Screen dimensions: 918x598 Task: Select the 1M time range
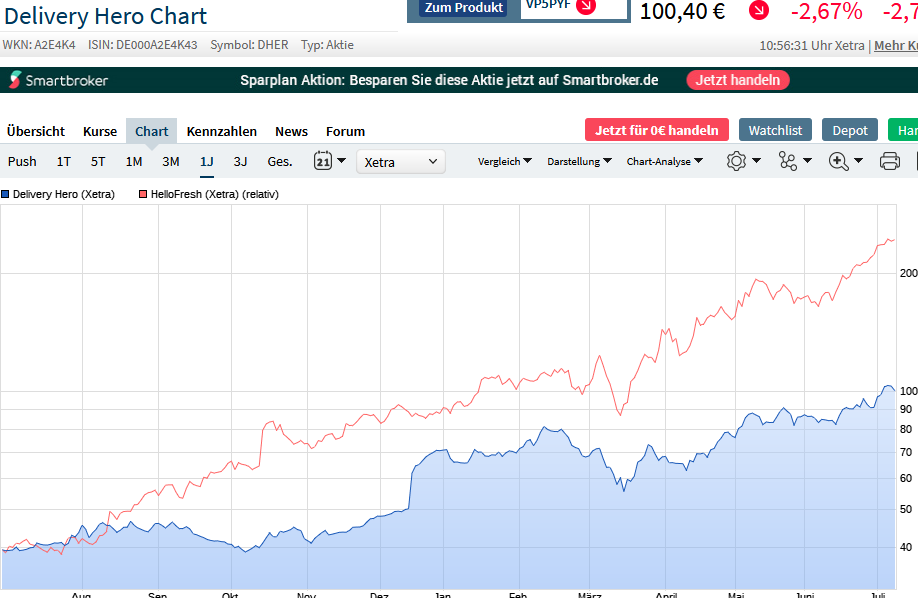134,161
